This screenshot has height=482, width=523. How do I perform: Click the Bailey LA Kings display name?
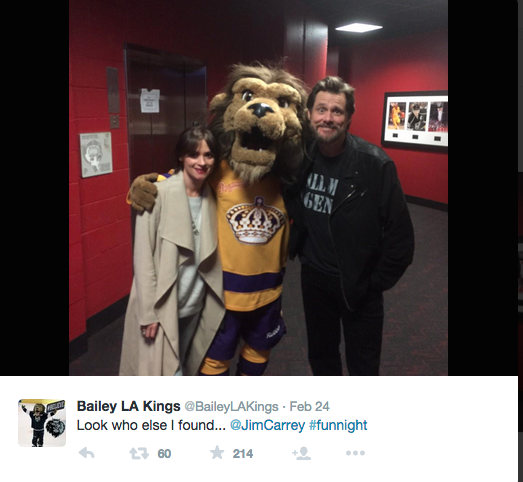[x=128, y=406]
